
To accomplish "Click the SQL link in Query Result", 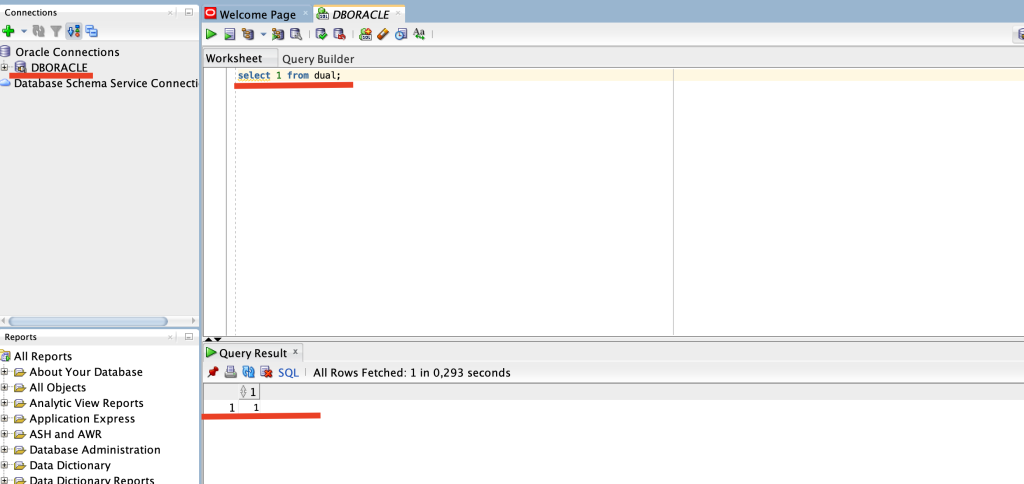I will pyautogui.click(x=288, y=372).
